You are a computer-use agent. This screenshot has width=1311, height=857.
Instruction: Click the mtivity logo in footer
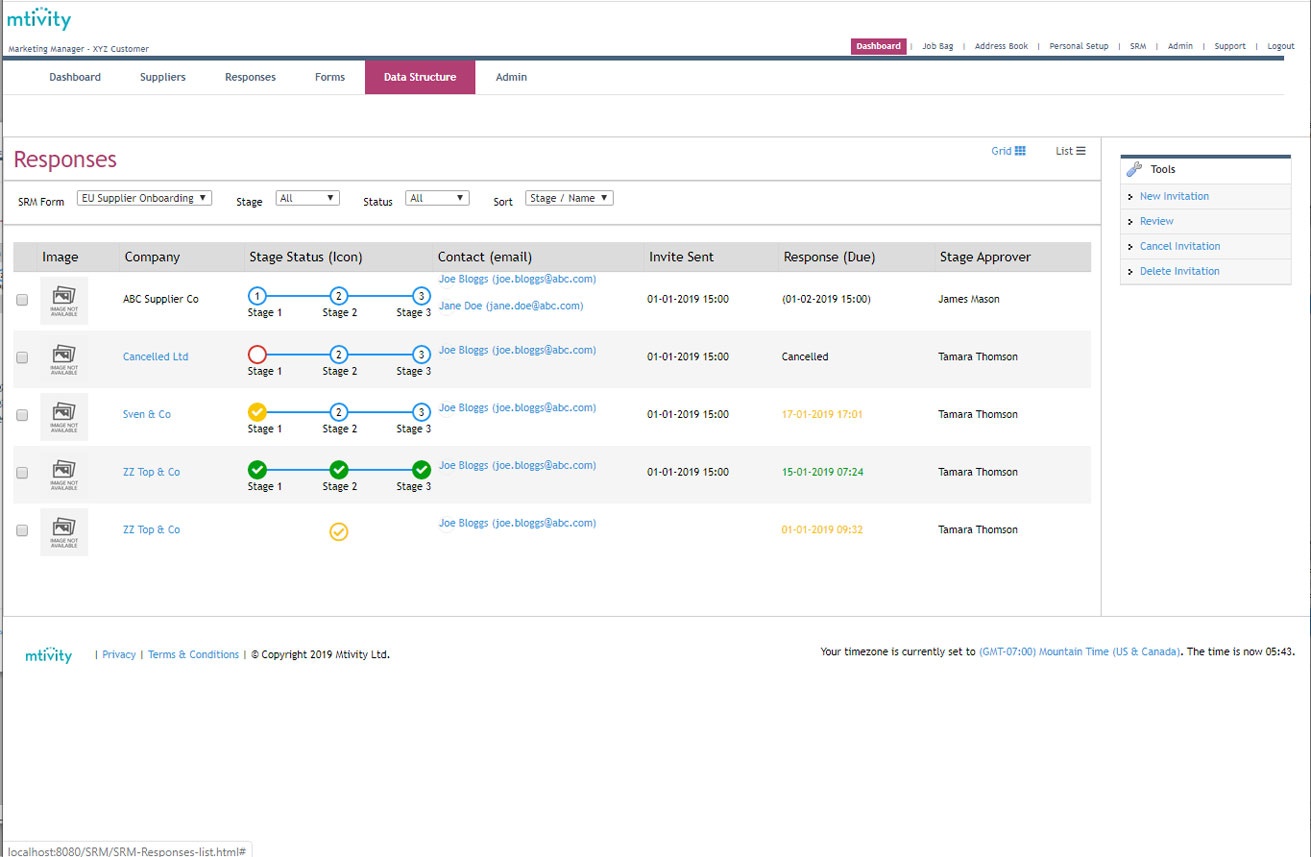[x=49, y=656]
